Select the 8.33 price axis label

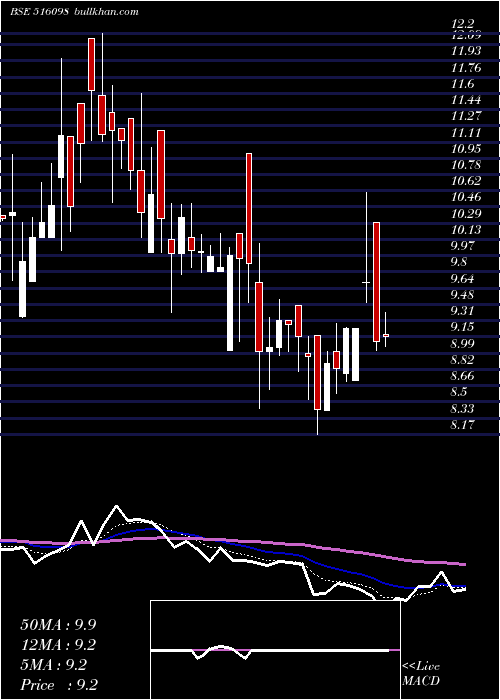click(x=463, y=408)
